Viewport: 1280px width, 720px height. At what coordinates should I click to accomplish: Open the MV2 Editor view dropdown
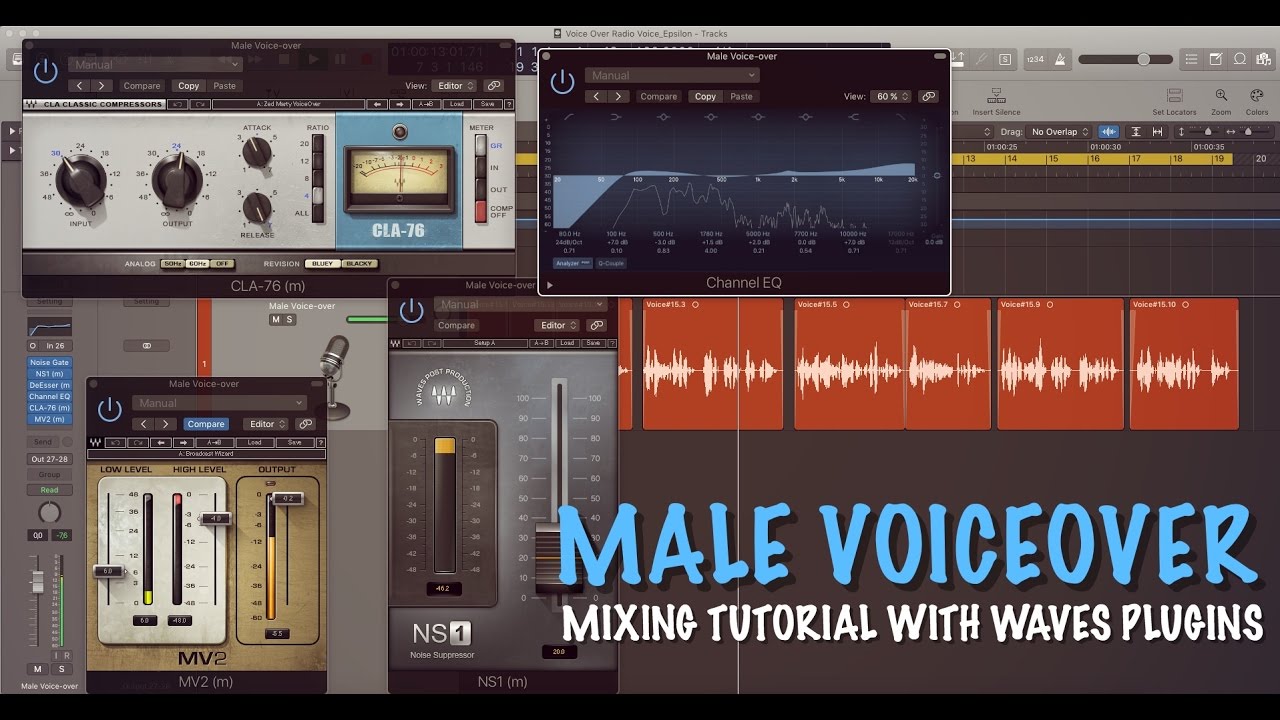pos(267,424)
